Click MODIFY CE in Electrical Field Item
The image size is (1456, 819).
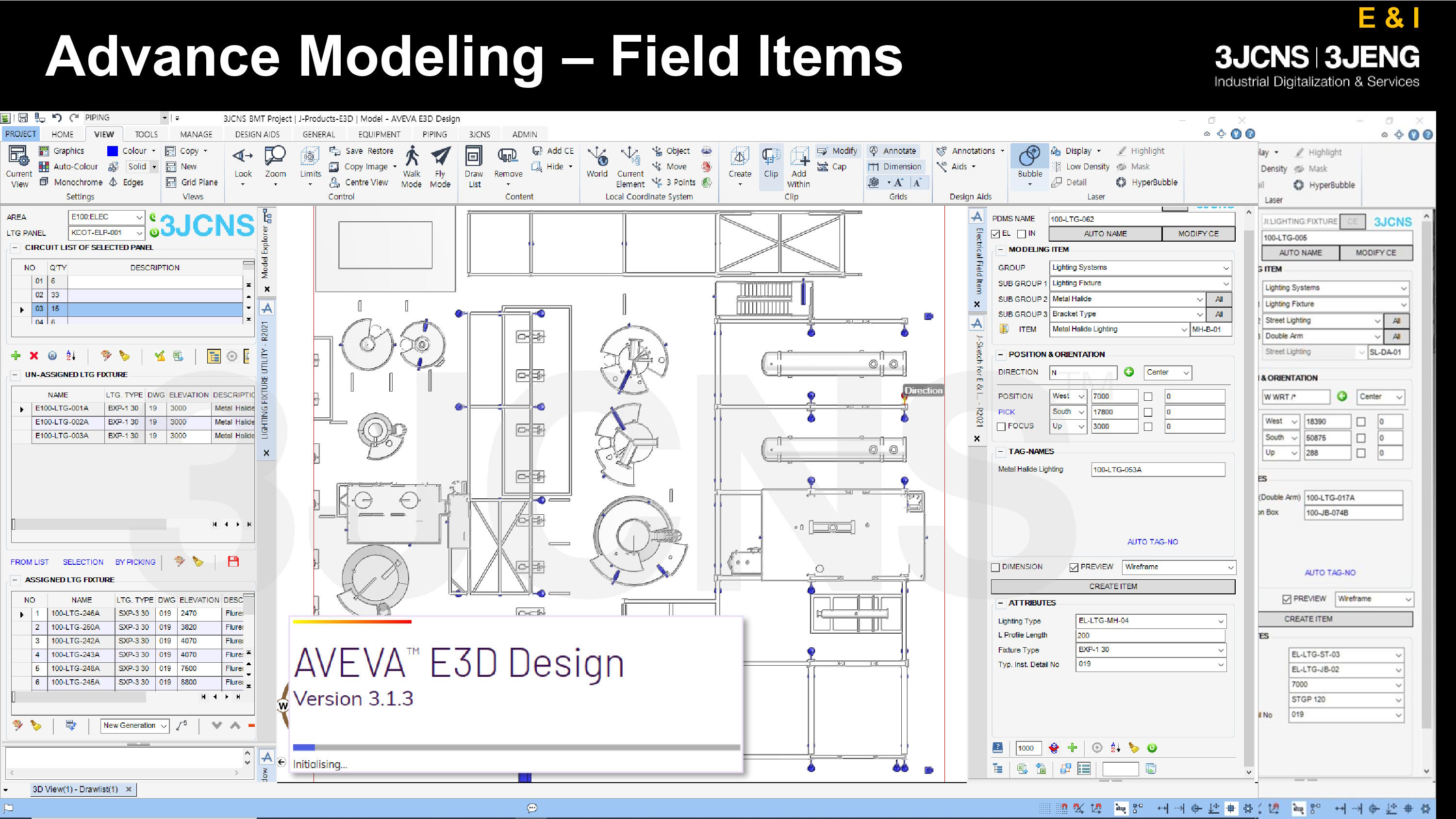pos(1198,233)
